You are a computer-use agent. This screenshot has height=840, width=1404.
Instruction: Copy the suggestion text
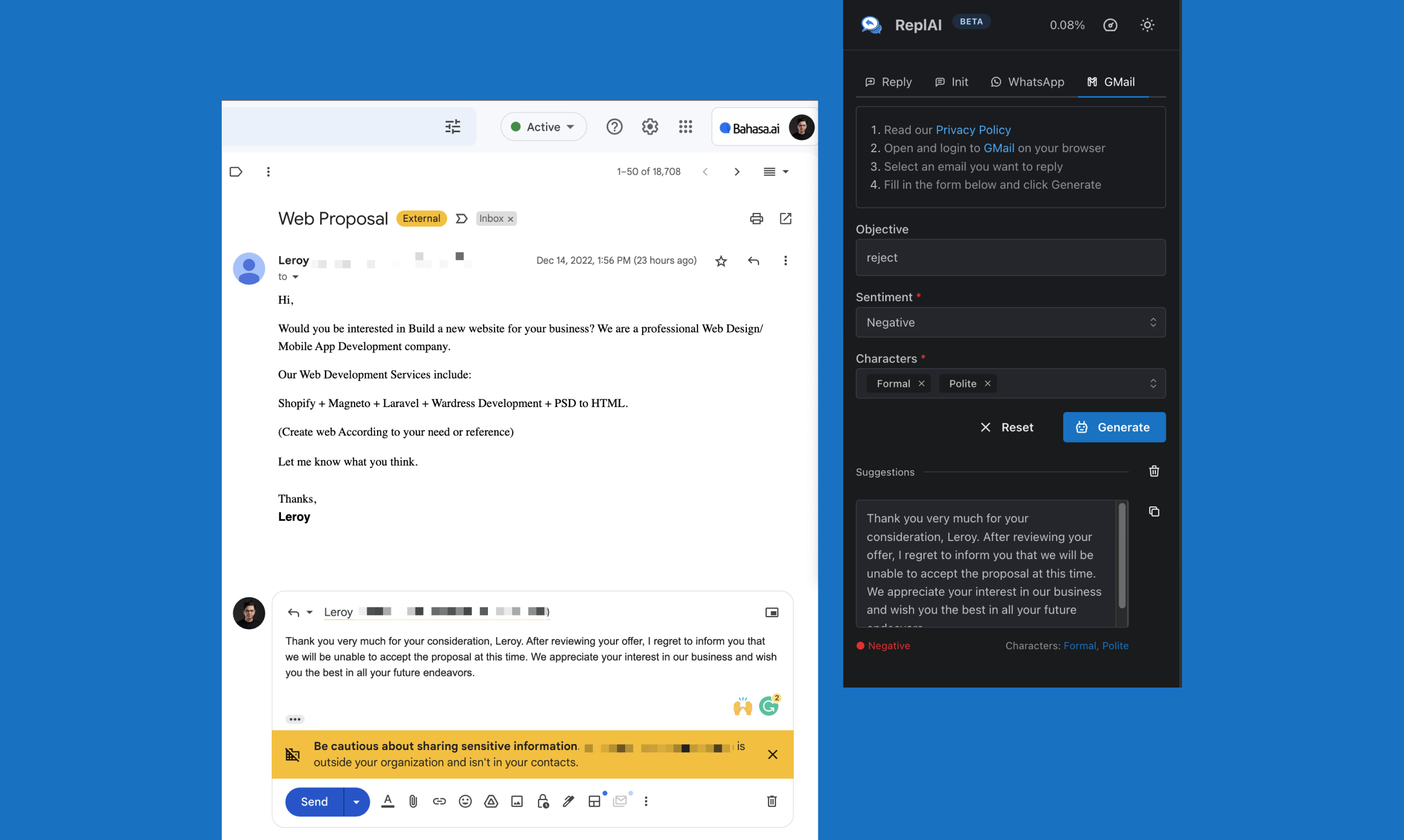[x=1154, y=512]
